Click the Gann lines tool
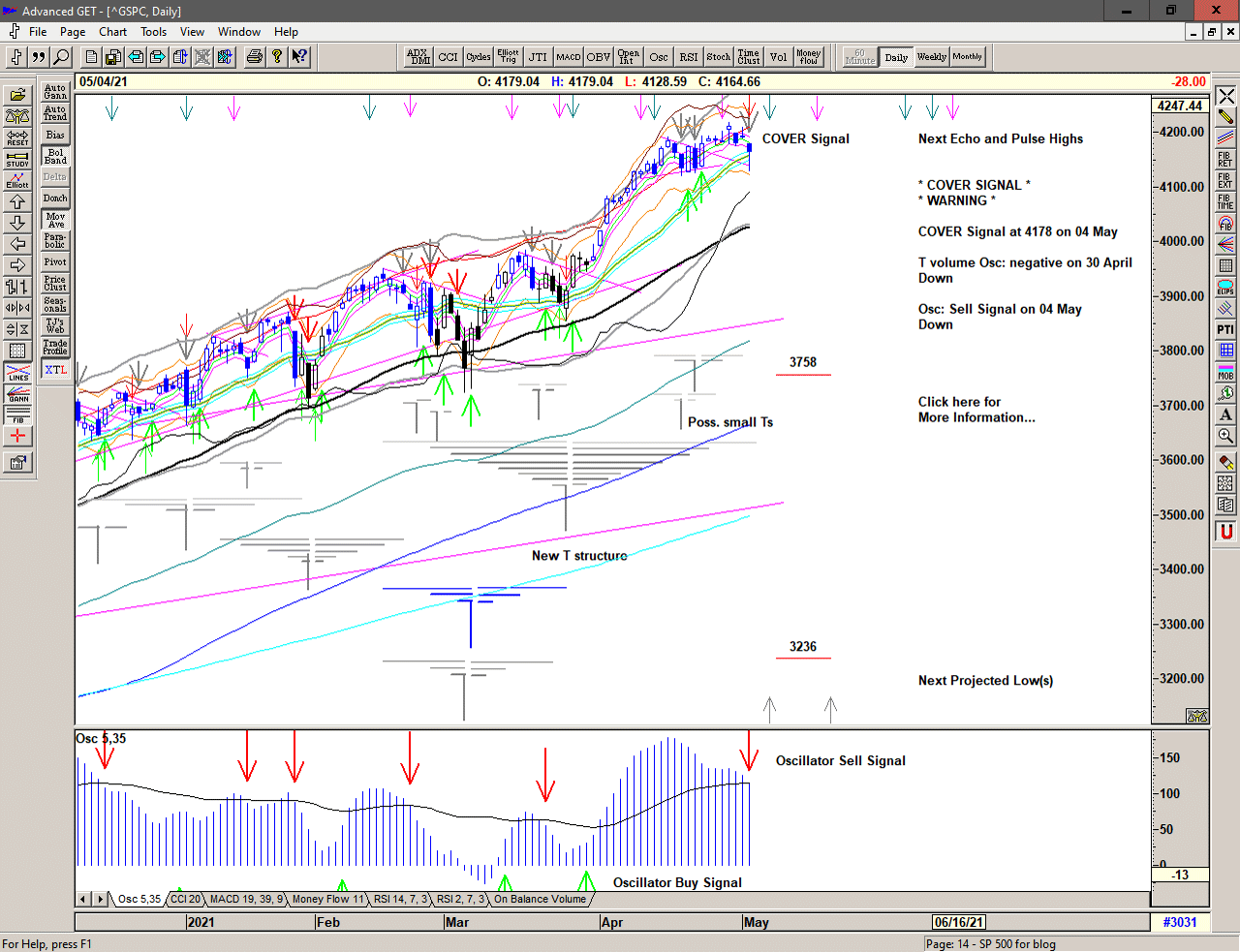Image resolution: width=1240 pixels, height=952 pixels. pos(17,393)
